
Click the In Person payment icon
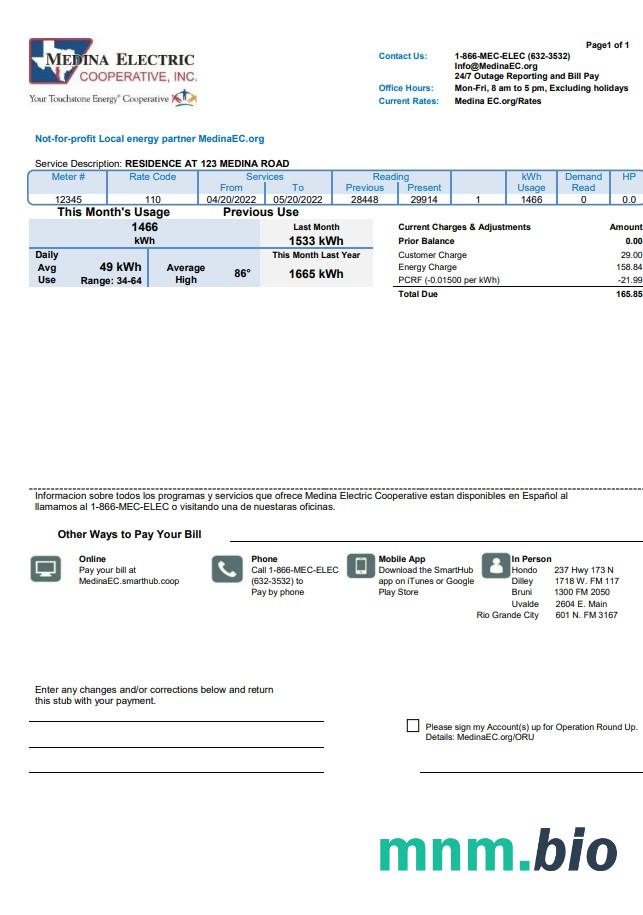(x=495, y=566)
